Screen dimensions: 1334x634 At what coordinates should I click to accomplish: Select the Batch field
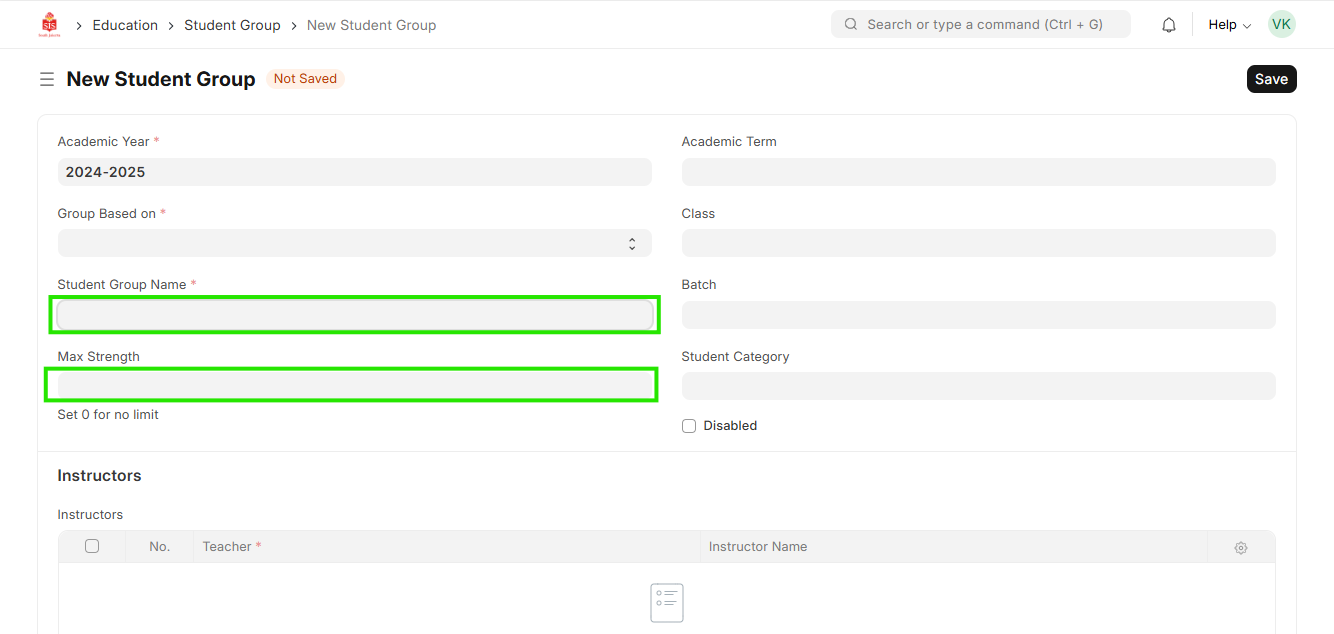click(978, 315)
